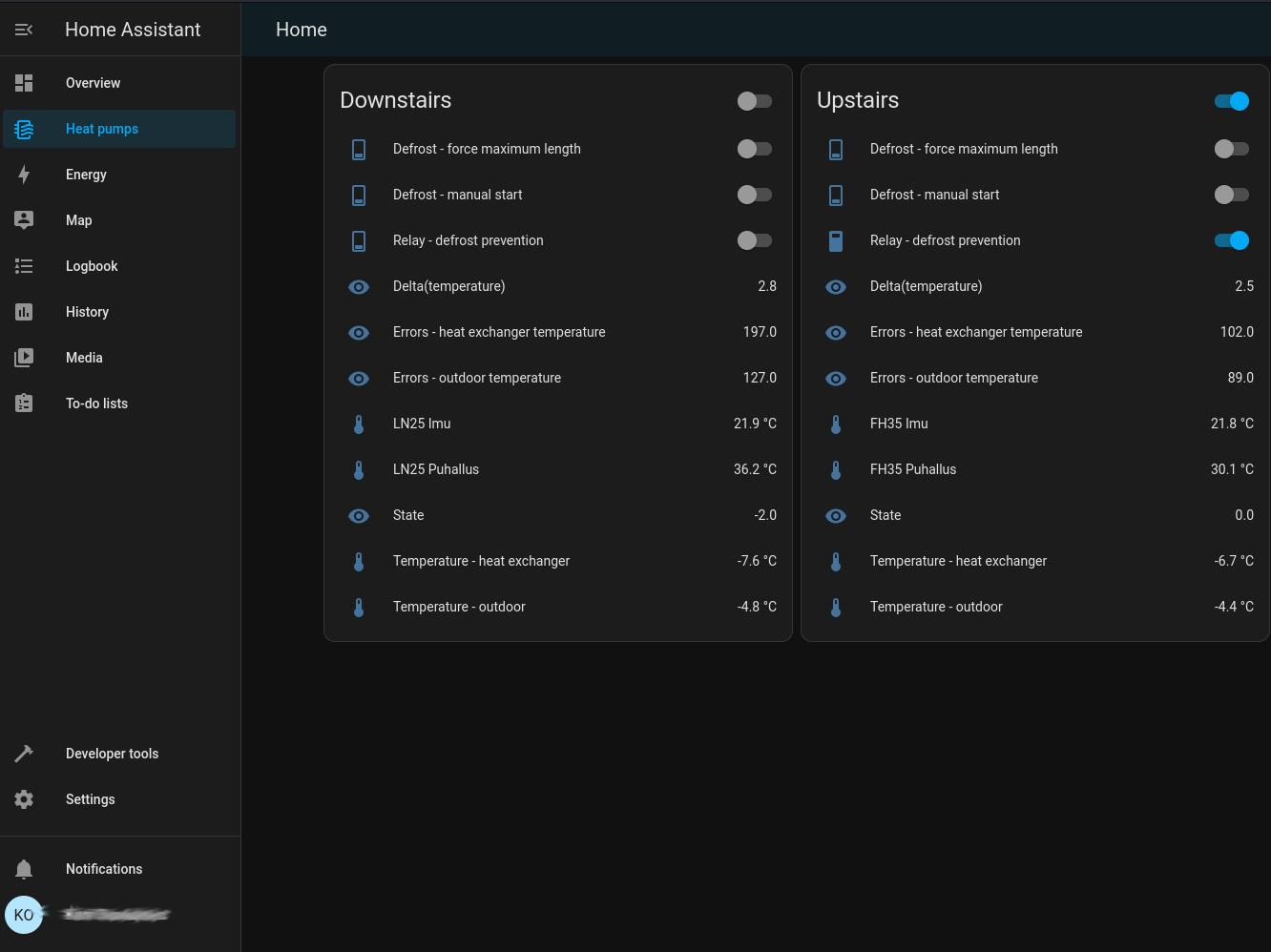Click the Energy lightning bolt icon
The height and width of the screenshot is (952, 1271).
click(x=24, y=175)
